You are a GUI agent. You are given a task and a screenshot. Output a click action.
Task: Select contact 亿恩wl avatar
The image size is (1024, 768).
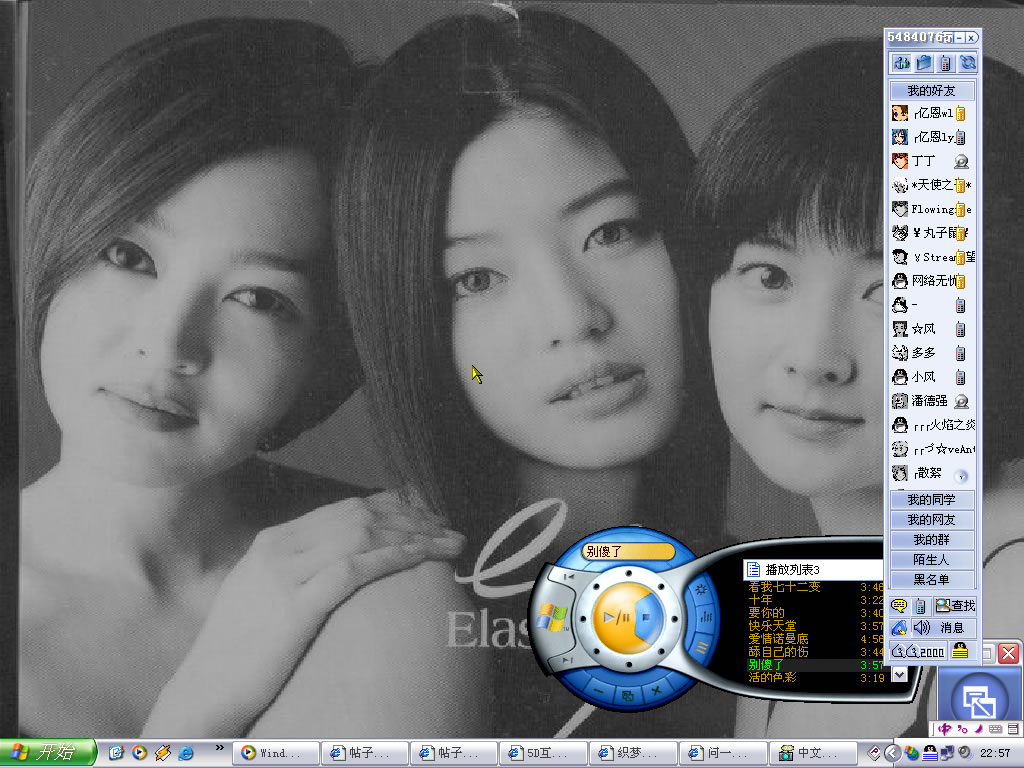click(900, 113)
